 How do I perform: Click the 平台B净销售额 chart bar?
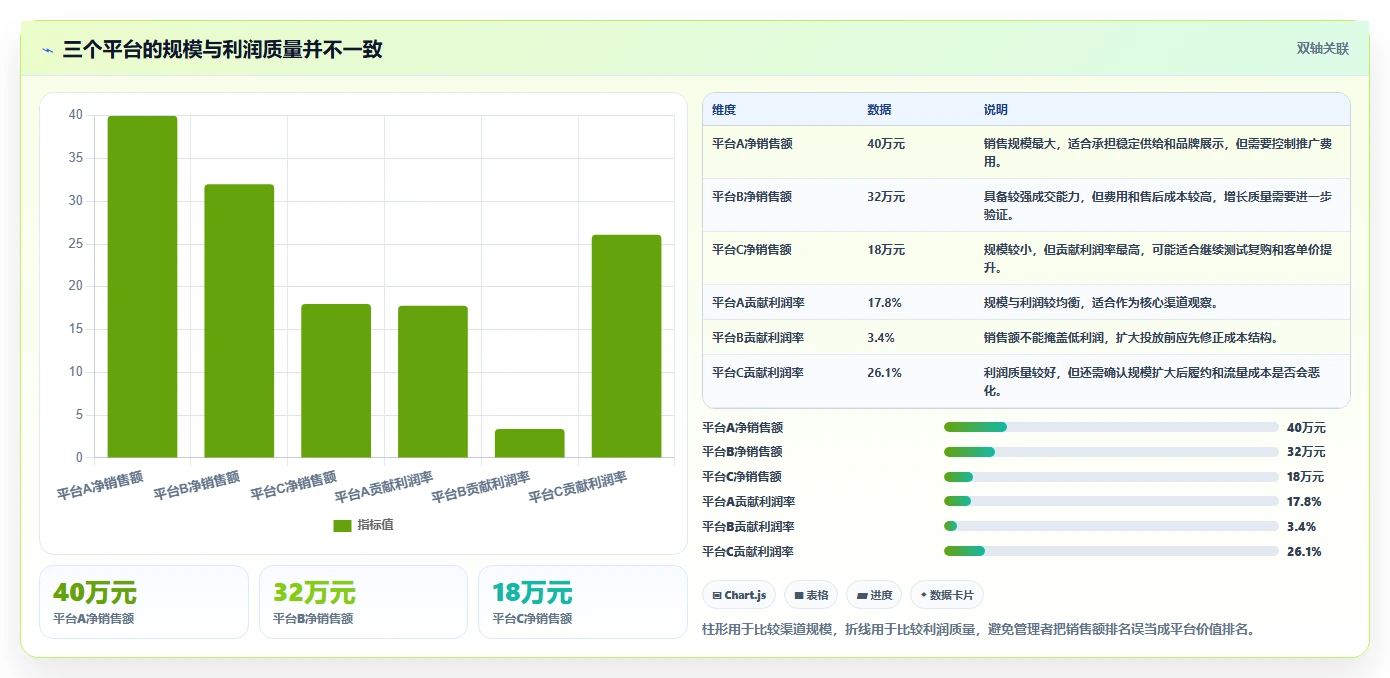[x=239, y=321]
